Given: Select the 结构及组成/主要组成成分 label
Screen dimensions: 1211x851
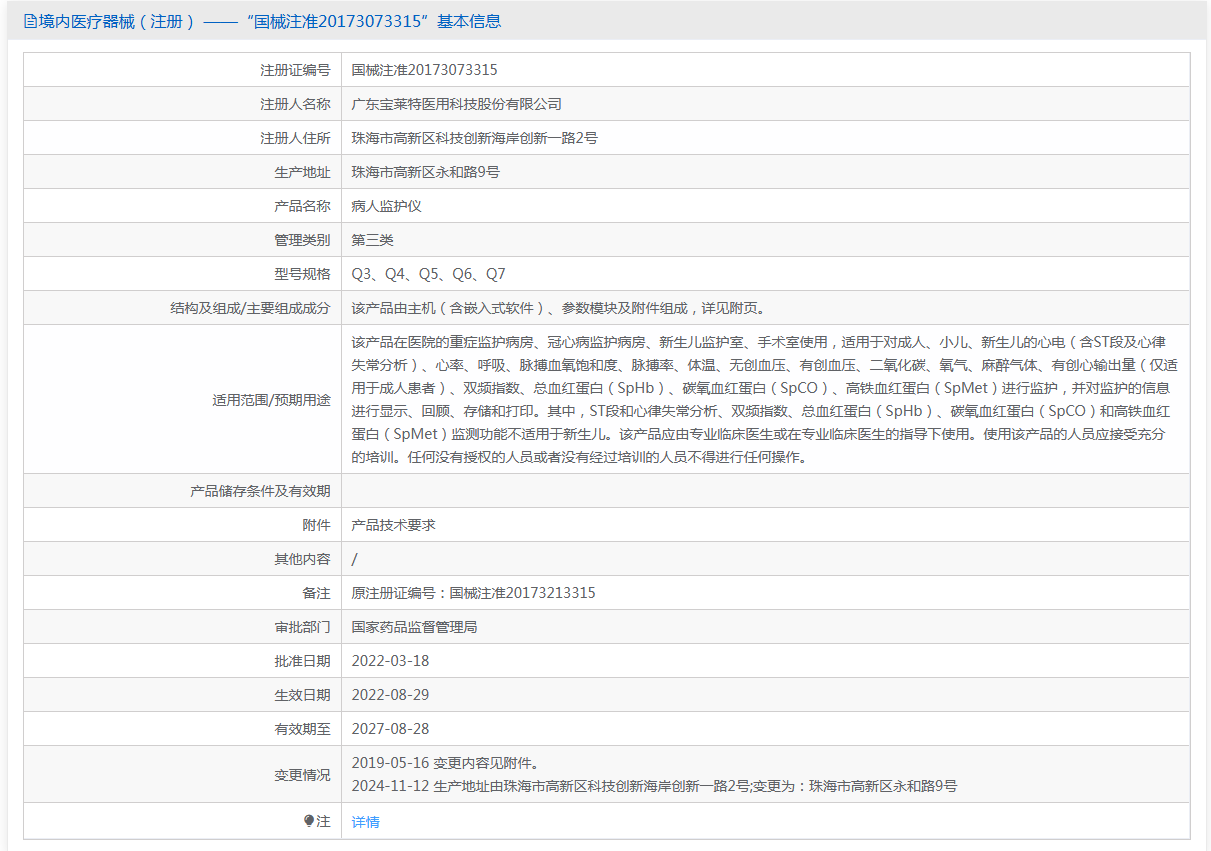Looking at the screenshot, I should click(x=250, y=308).
